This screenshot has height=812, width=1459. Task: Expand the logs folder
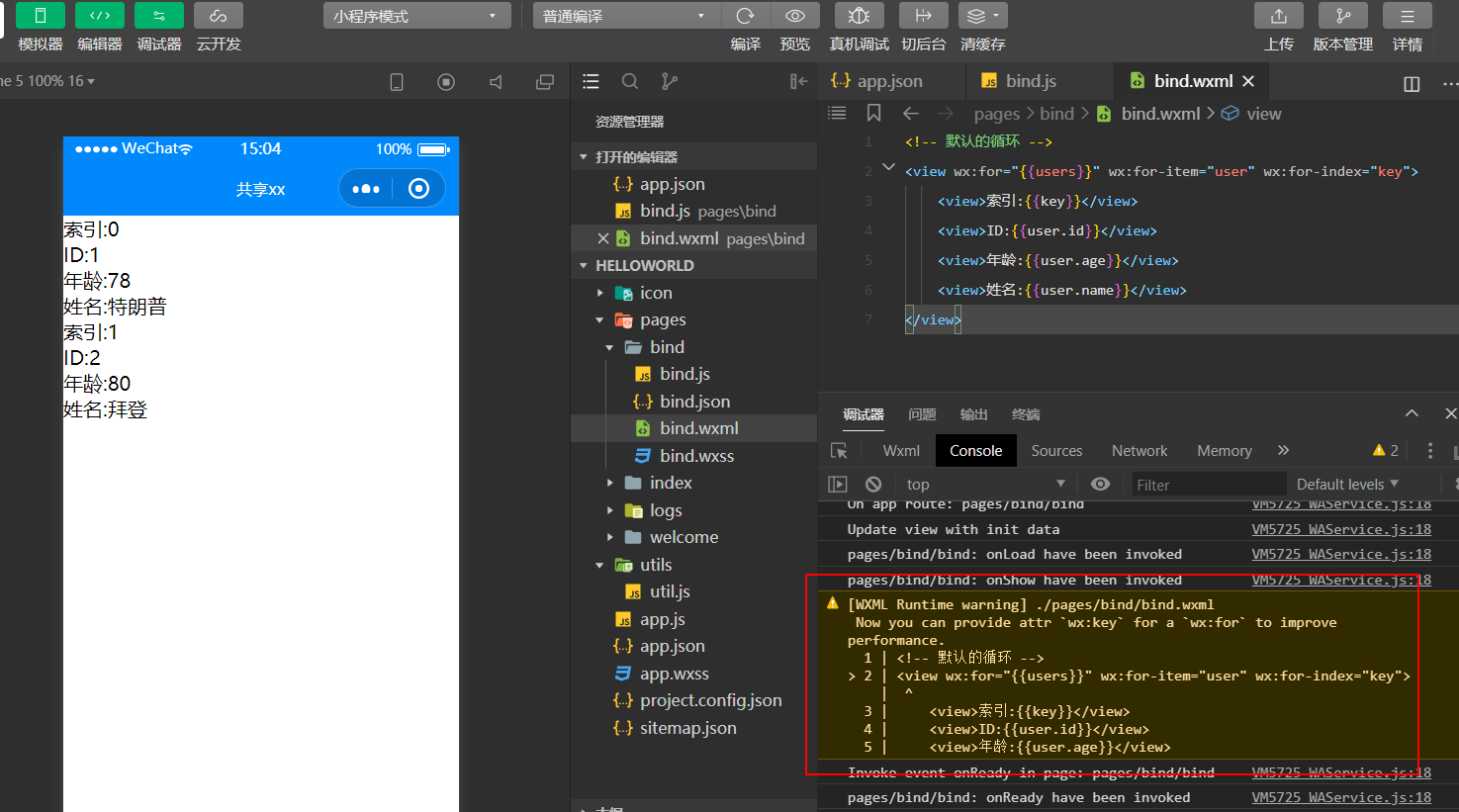tap(609, 510)
